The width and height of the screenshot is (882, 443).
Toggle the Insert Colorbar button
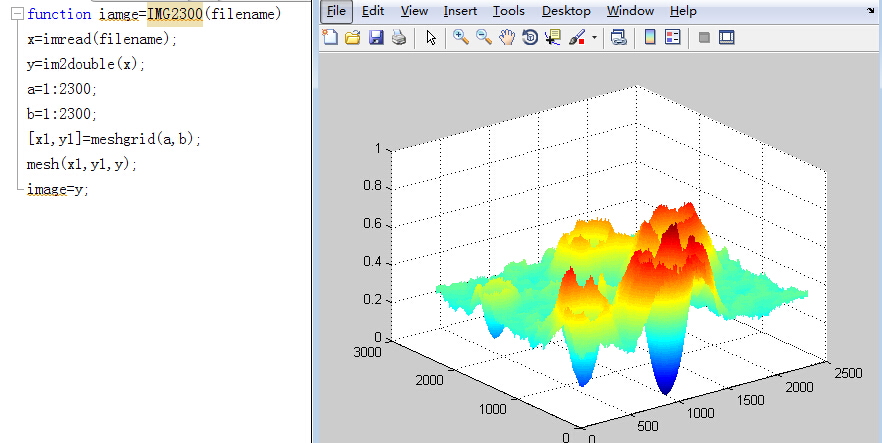[649, 38]
